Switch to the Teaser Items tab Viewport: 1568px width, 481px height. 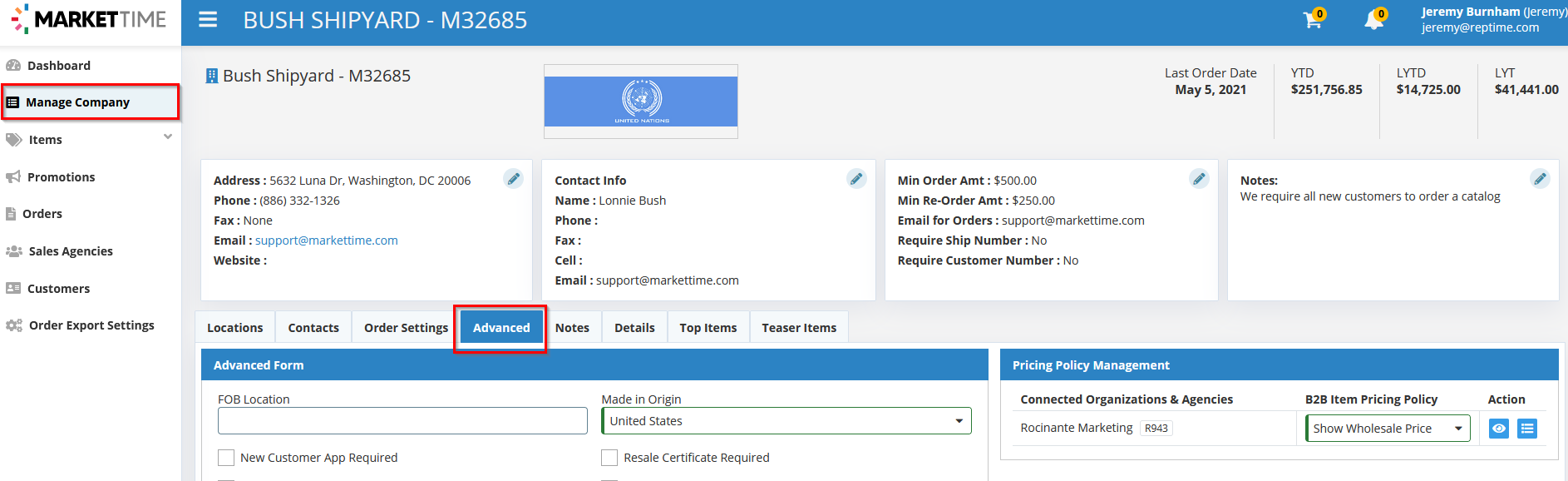tap(799, 328)
